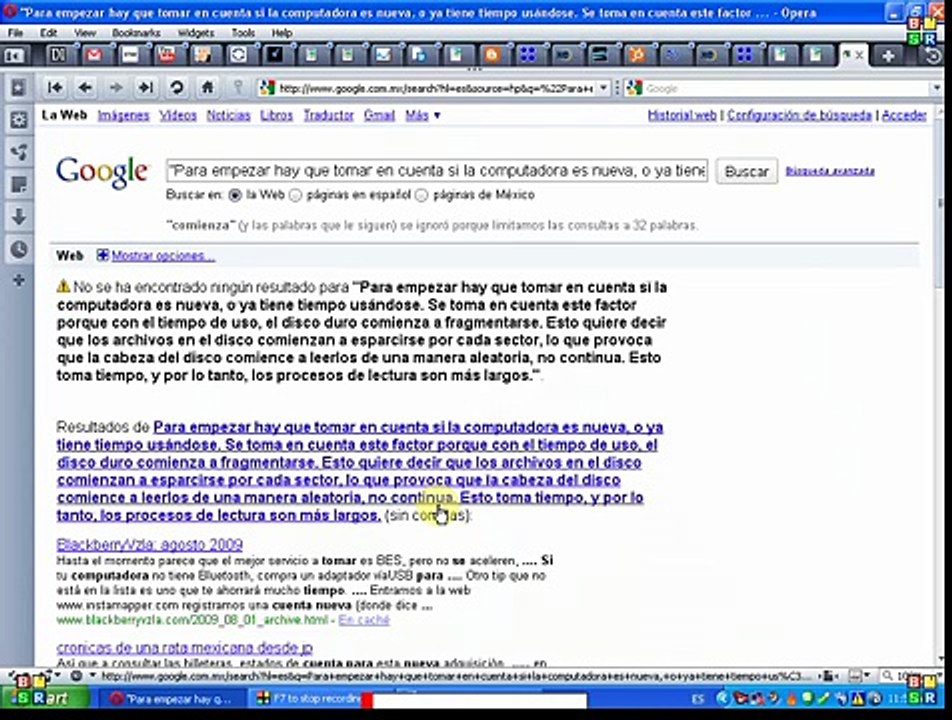Image resolution: width=952 pixels, height=720 pixels.
Task: Click the Forward arrow button
Action: tap(115, 88)
